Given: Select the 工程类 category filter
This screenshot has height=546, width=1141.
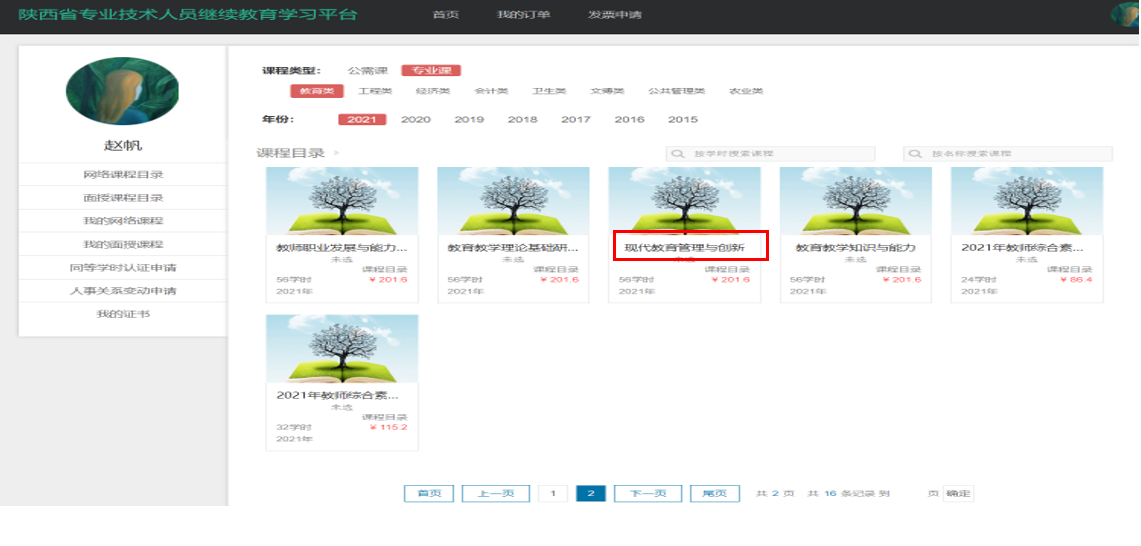Looking at the screenshot, I should click(375, 91).
